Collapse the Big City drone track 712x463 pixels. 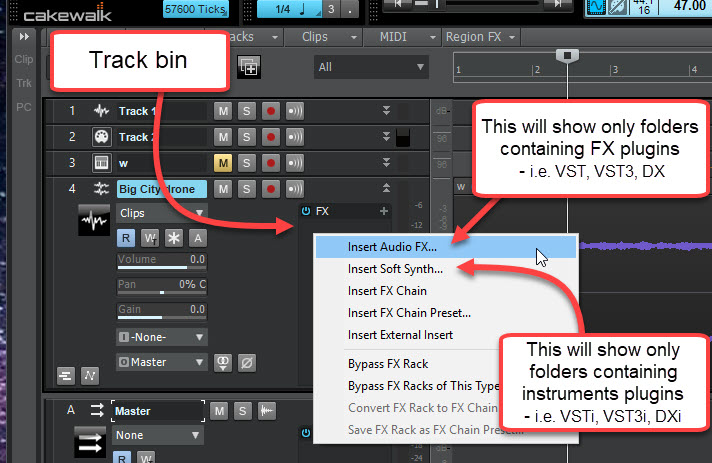tap(386, 188)
